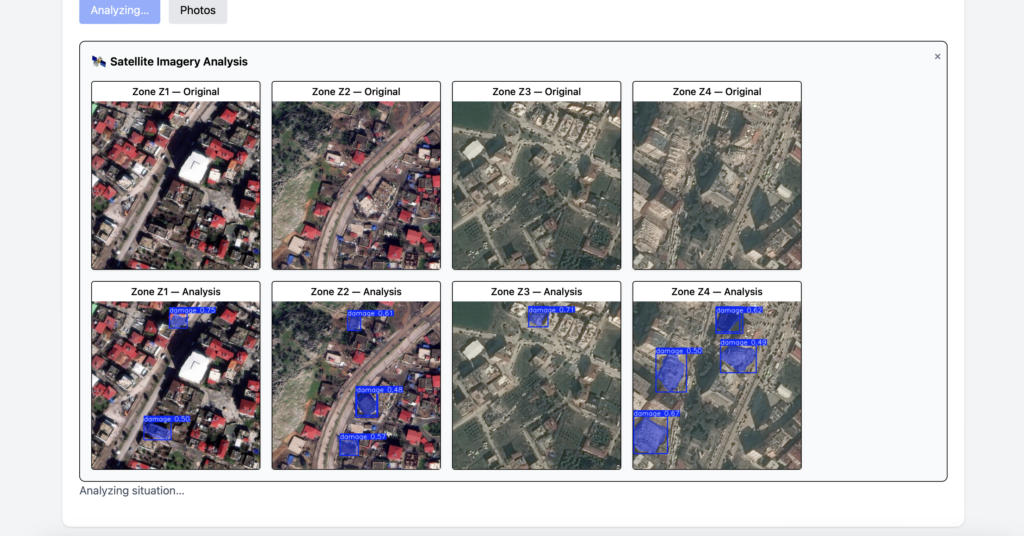Close the Satellite Imagery Analysis panel

tap(937, 57)
